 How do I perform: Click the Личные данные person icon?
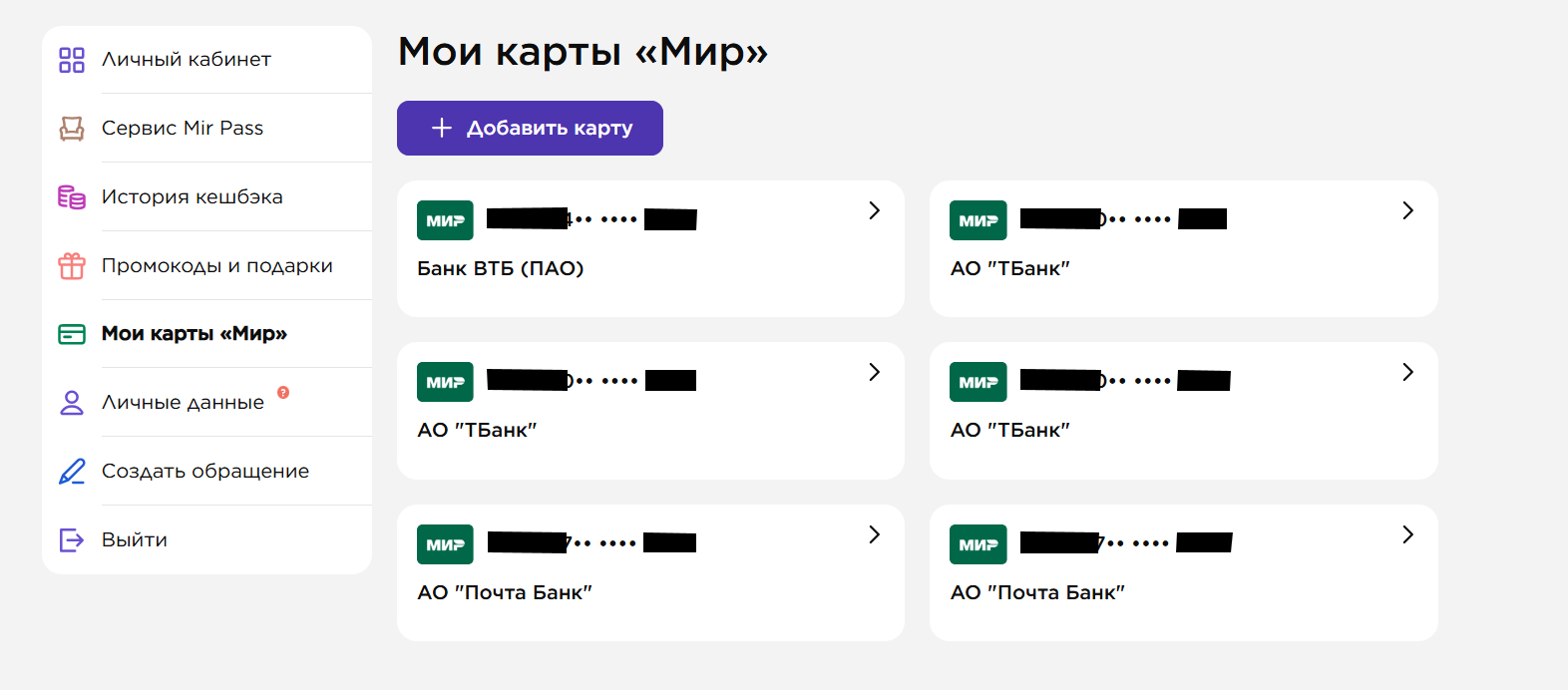point(70,402)
